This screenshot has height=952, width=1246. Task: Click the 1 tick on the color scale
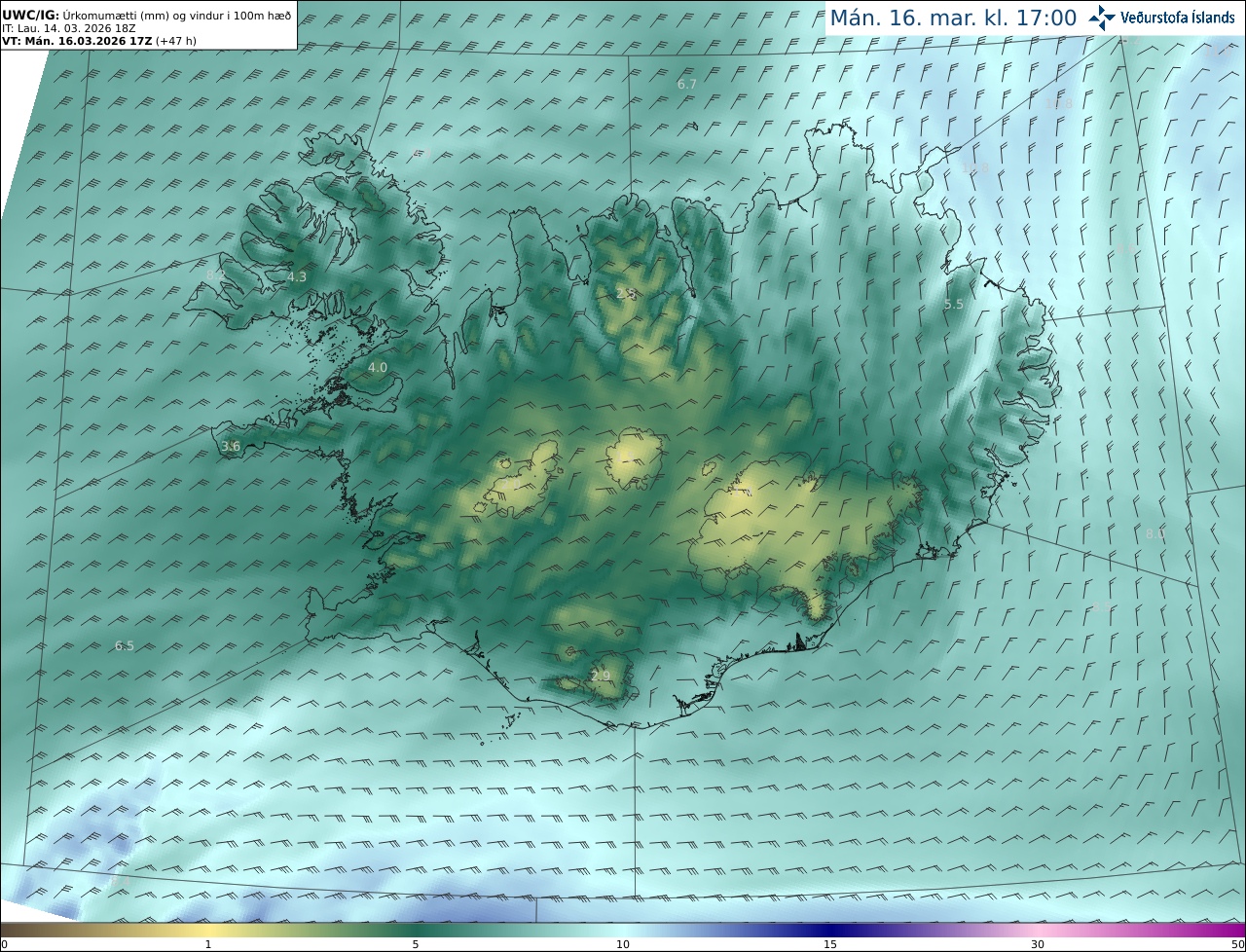click(208, 944)
